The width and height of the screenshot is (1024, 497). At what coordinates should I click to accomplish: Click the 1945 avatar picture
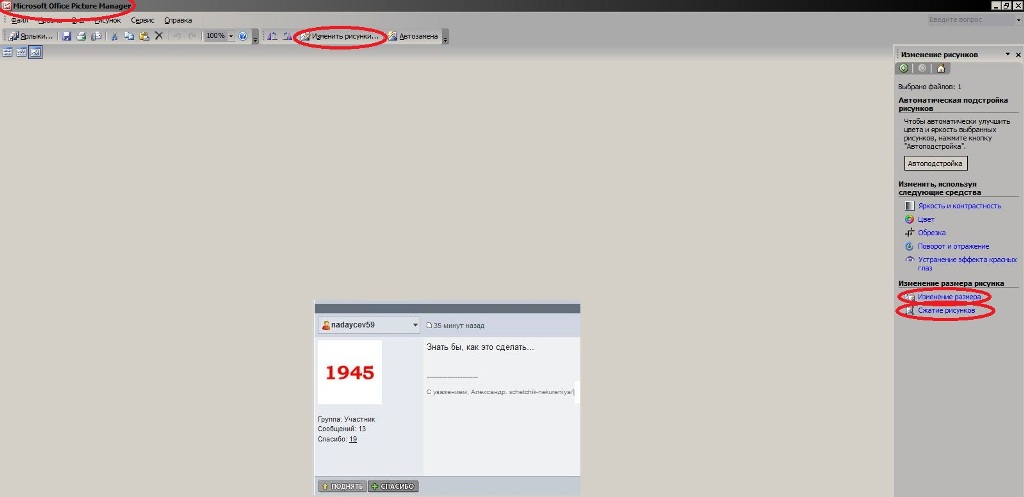[349, 372]
